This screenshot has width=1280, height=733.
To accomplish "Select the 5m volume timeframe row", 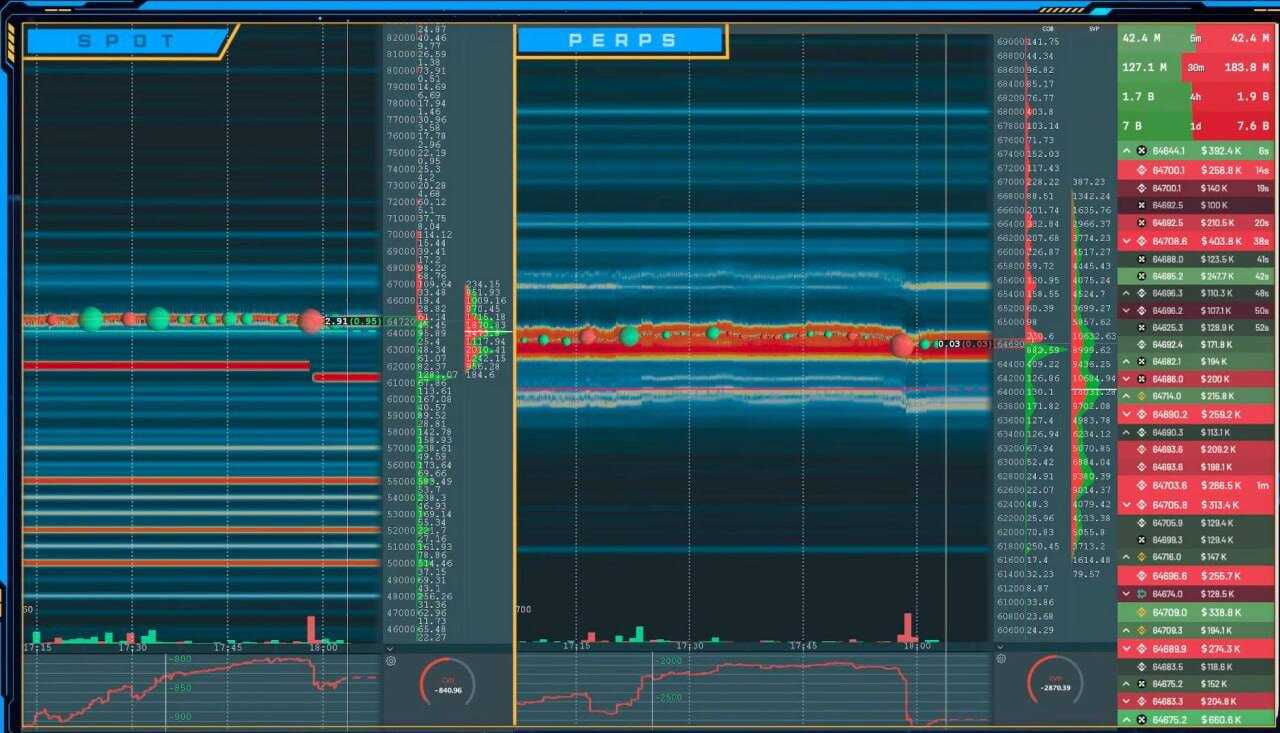I will point(1197,38).
